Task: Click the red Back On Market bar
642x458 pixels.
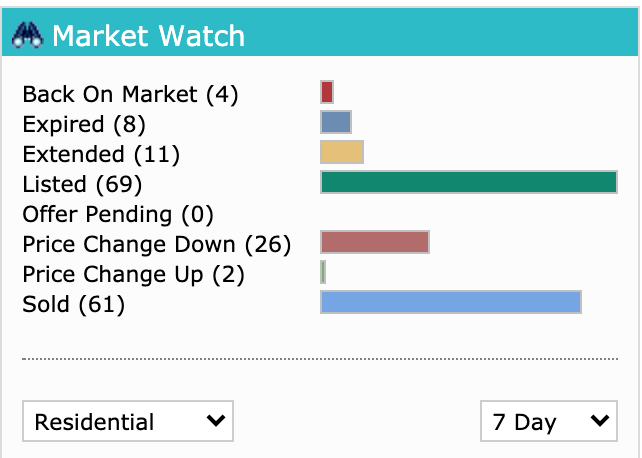Action: point(327,92)
